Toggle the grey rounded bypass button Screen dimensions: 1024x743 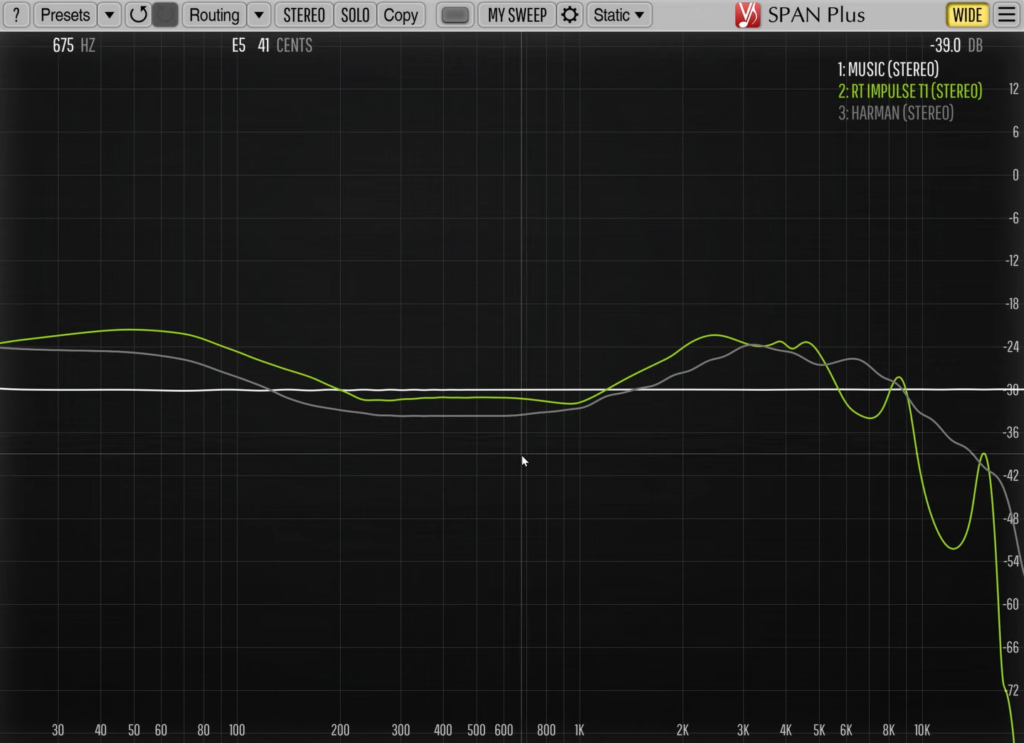pyautogui.click(x=455, y=14)
